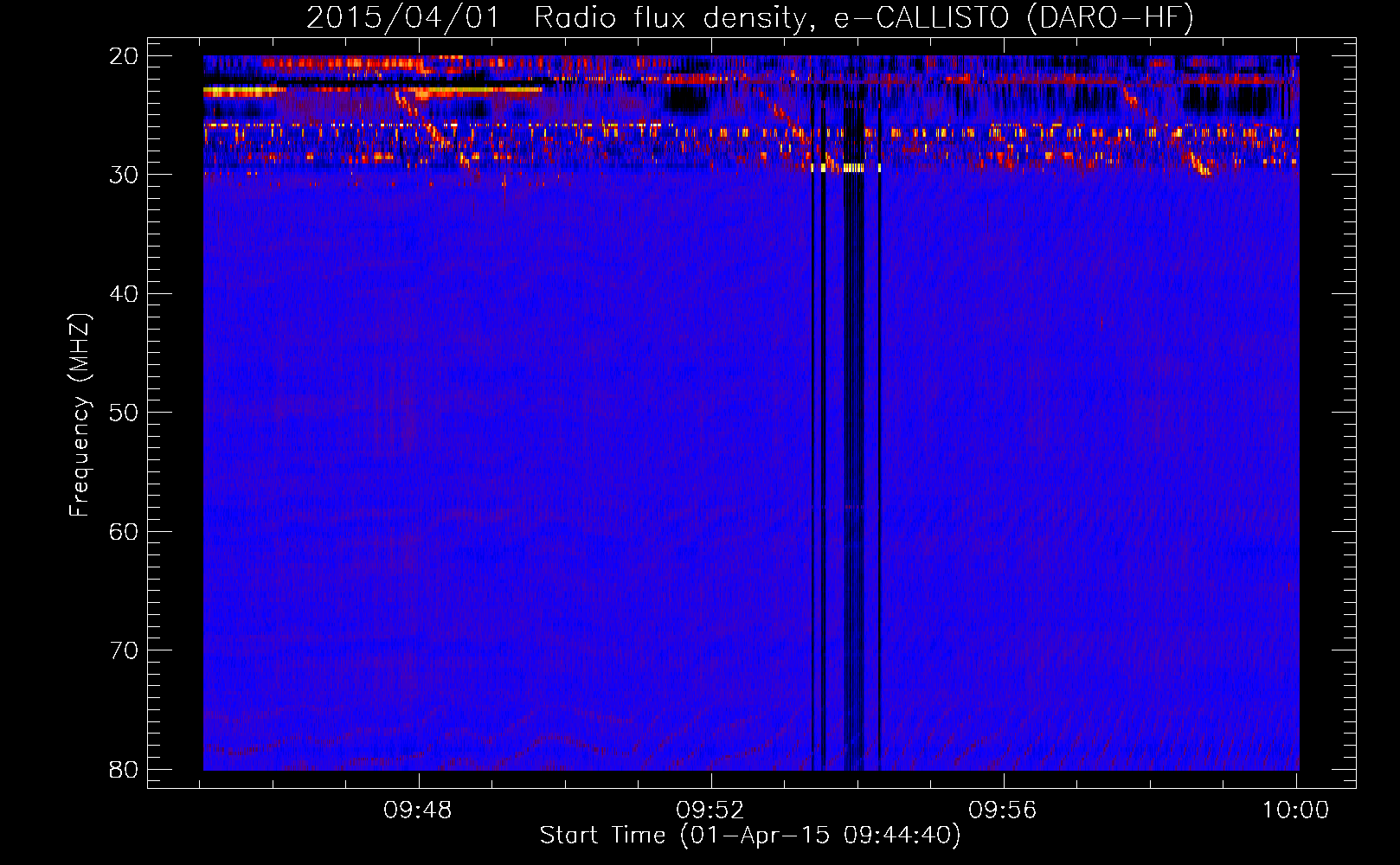Click the 80 MHz frequency tick label

pyautogui.click(x=124, y=769)
